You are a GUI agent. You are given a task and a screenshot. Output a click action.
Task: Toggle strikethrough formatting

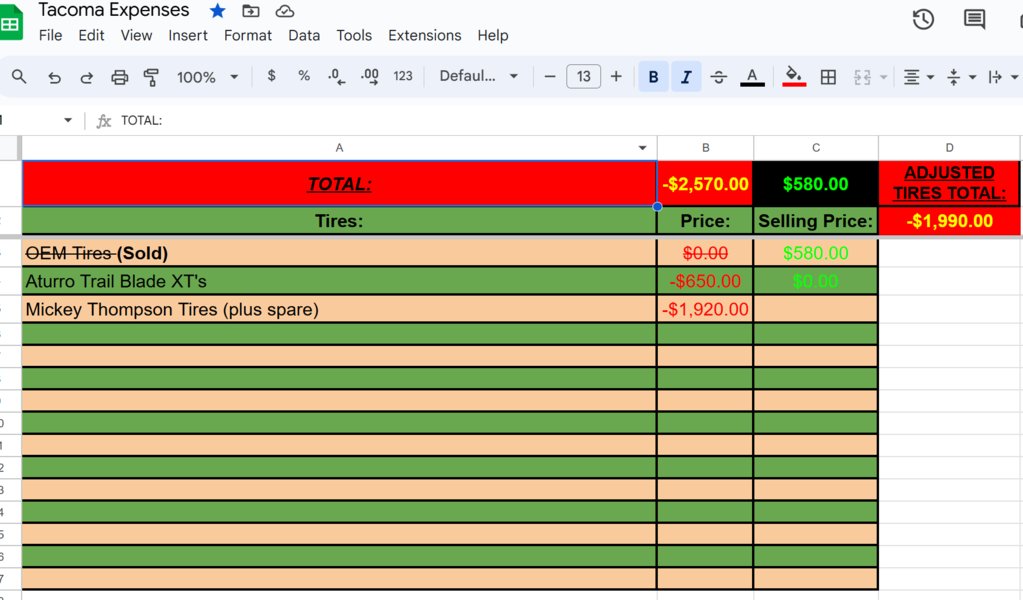click(x=718, y=77)
